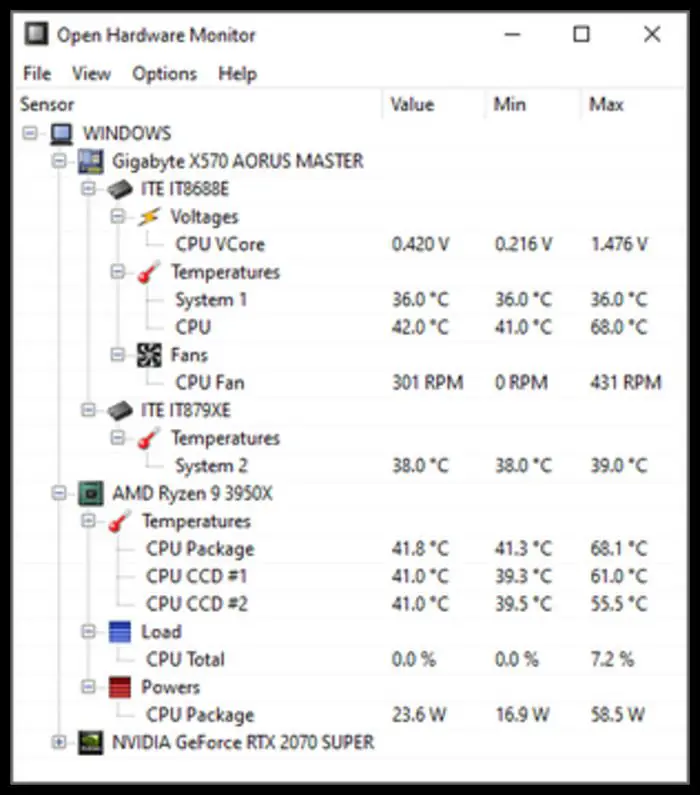This screenshot has width=700, height=795.
Task: Collapse the Load group
Action: 88,631
